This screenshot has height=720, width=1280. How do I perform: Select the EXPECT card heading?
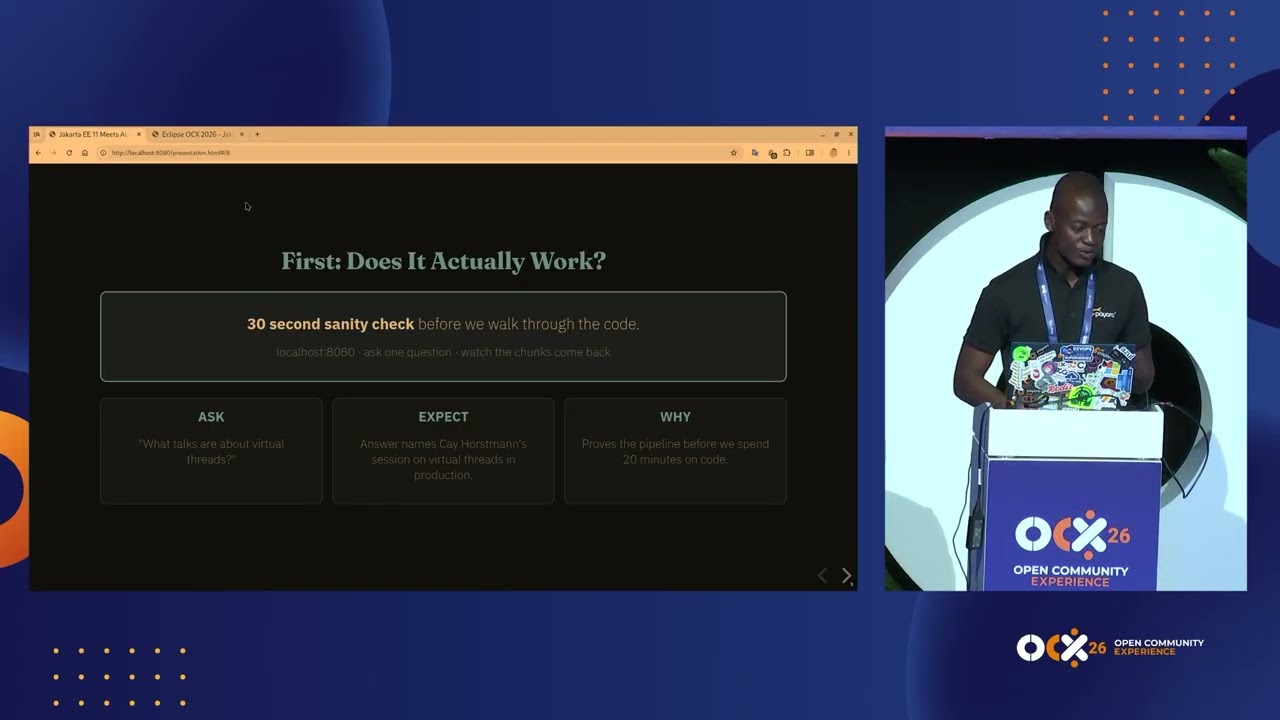443,417
